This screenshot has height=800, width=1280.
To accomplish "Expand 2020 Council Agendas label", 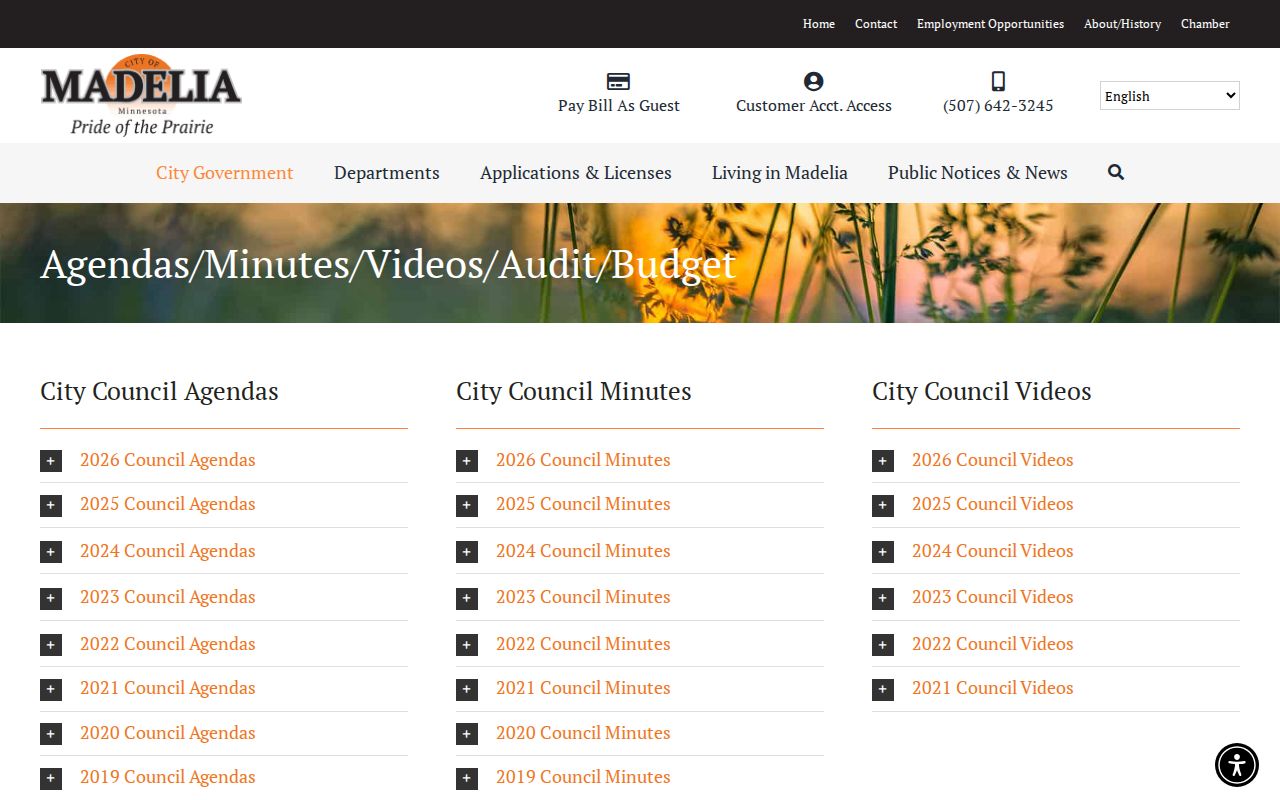I will (167, 733).
